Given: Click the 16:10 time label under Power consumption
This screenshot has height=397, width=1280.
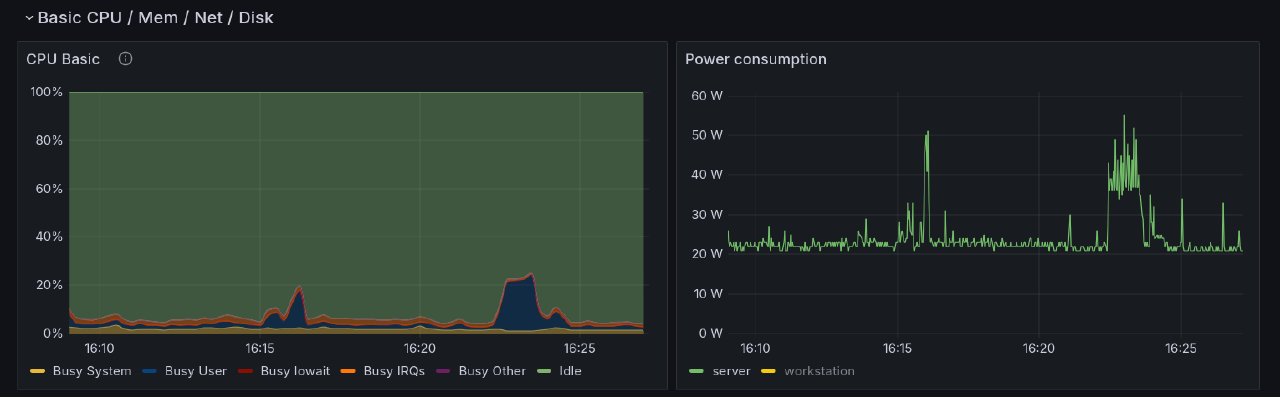Looking at the screenshot, I should click(x=756, y=349).
